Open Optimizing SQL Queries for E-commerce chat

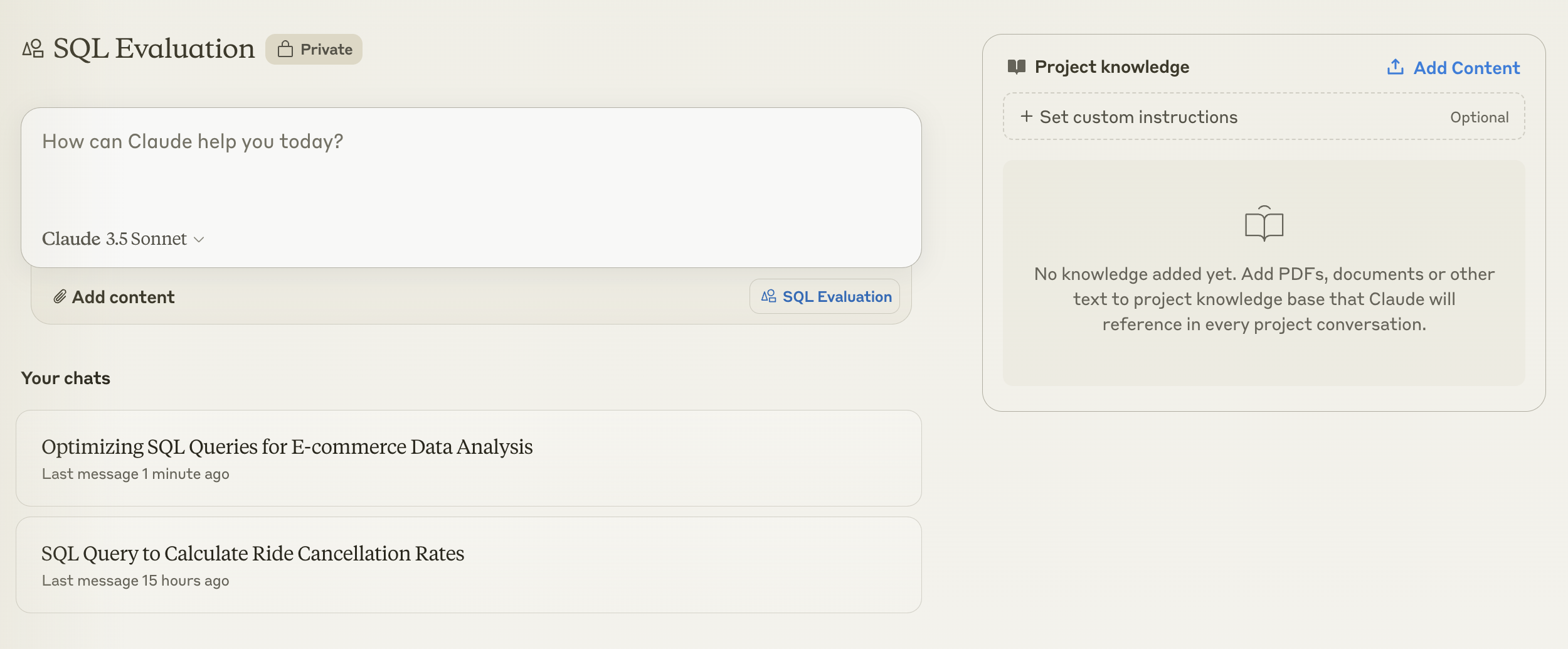click(x=469, y=458)
